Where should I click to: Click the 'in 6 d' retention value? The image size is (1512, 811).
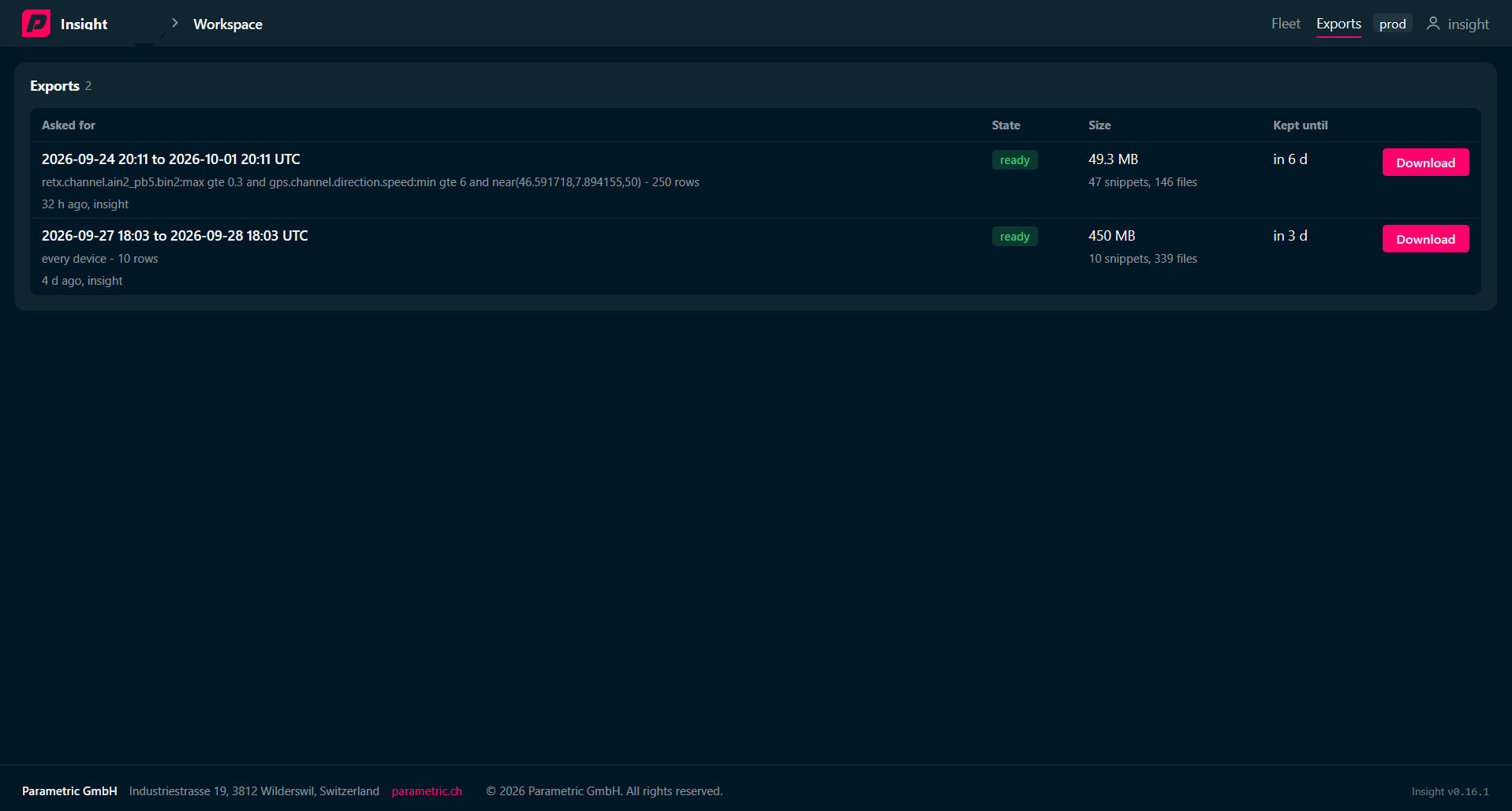click(x=1290, y=159)
